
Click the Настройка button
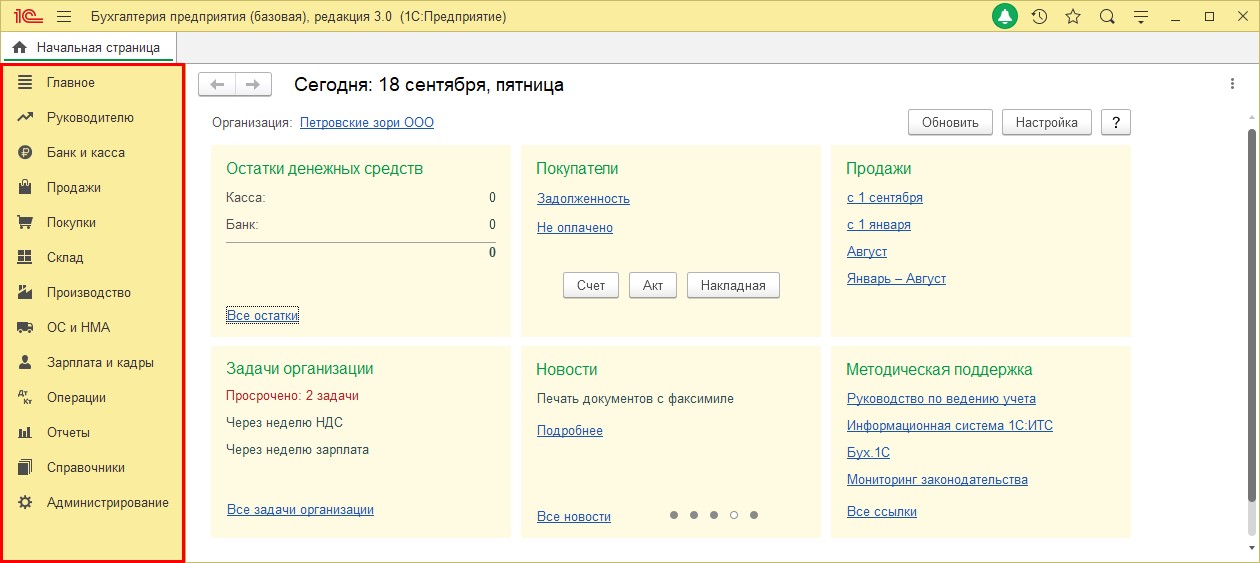pos(1047,122)
